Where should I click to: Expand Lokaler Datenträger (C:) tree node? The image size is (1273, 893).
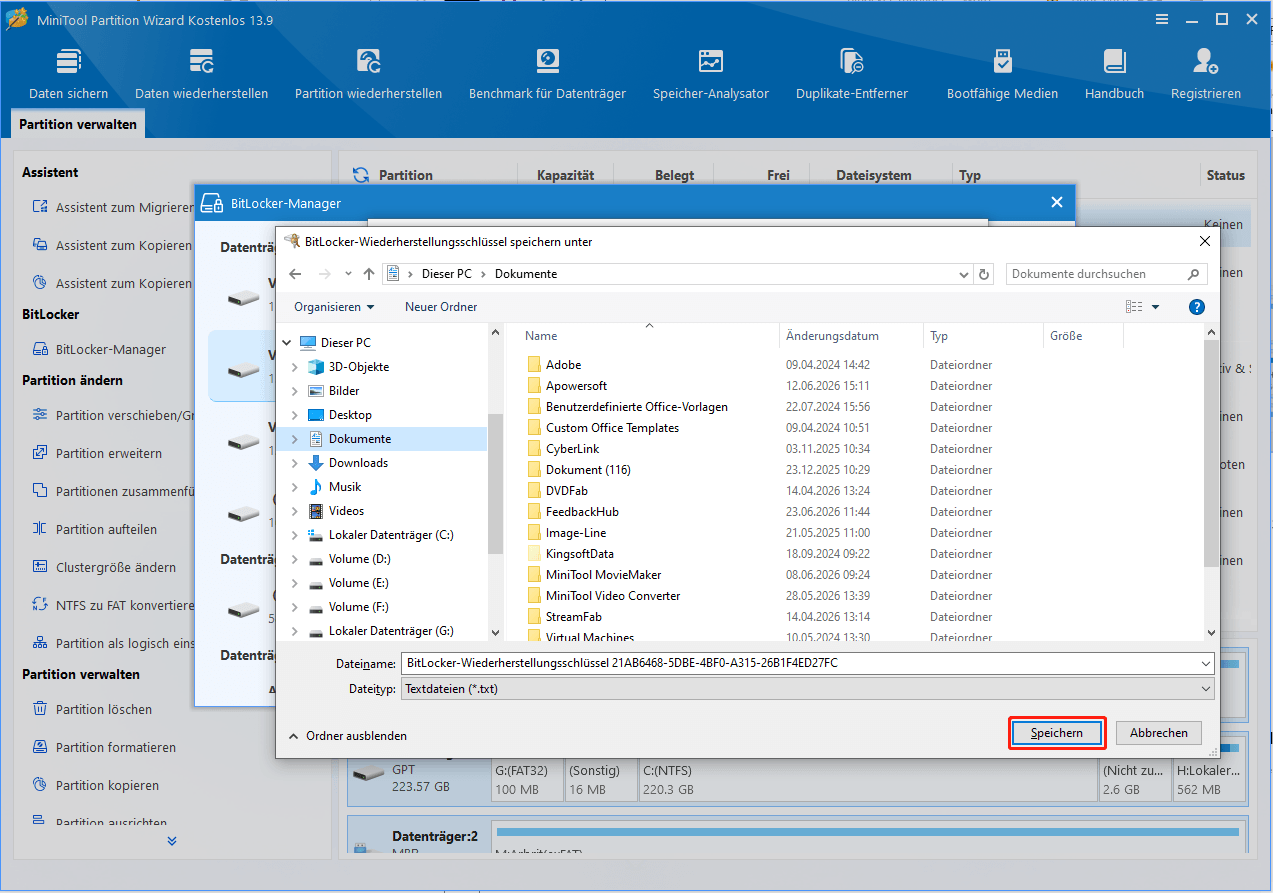[294, 535]
